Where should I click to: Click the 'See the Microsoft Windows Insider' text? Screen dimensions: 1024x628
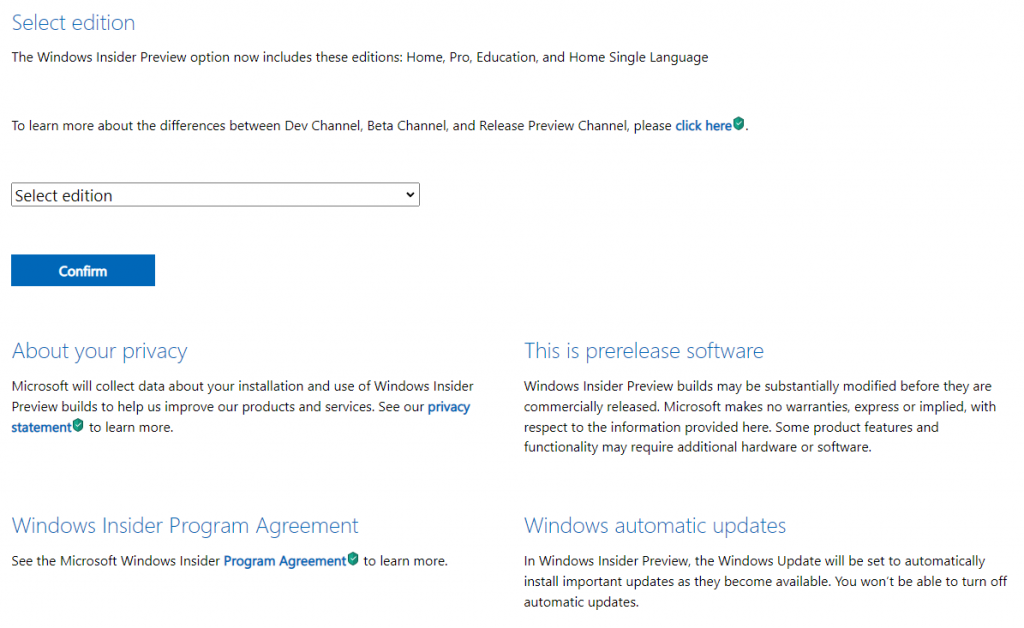pos(115,561)
